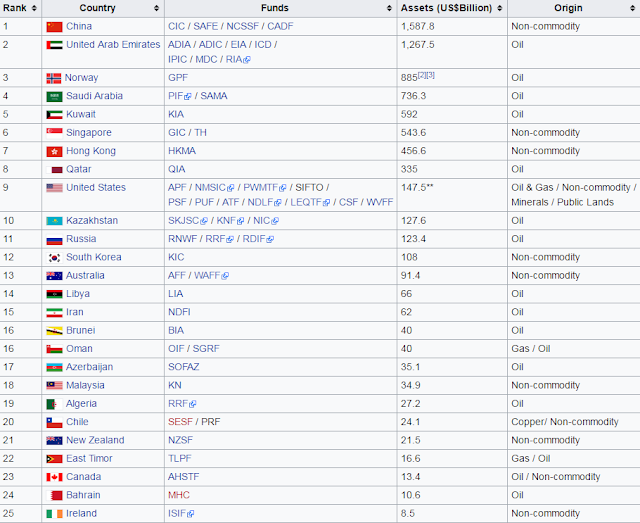Click the Chile flag icon
Image resolution: width=640 pixels, height=523 pixels.
pyautogui.click(x=54, y=423)
